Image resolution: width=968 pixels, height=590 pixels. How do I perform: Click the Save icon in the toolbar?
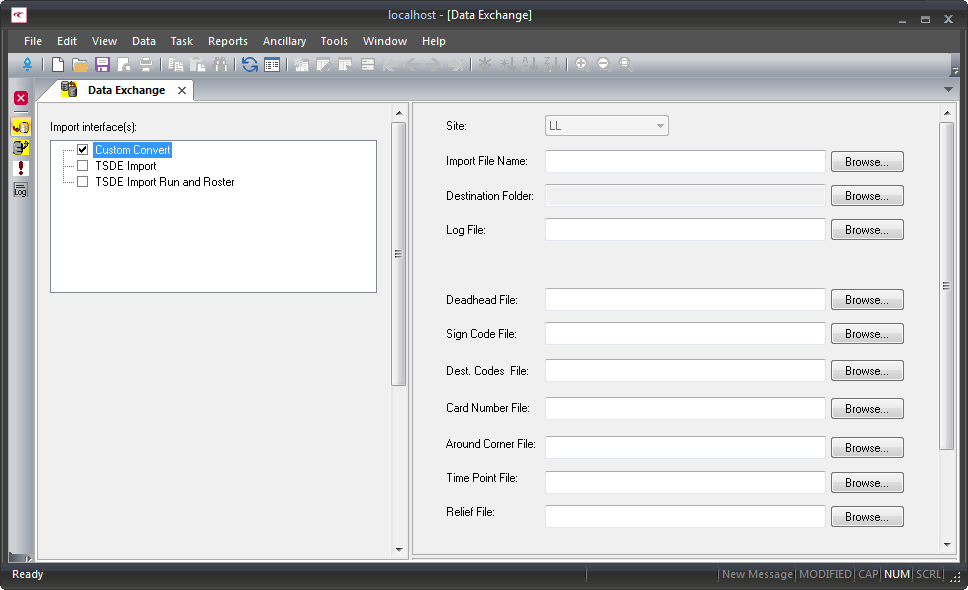click(101, 64)
